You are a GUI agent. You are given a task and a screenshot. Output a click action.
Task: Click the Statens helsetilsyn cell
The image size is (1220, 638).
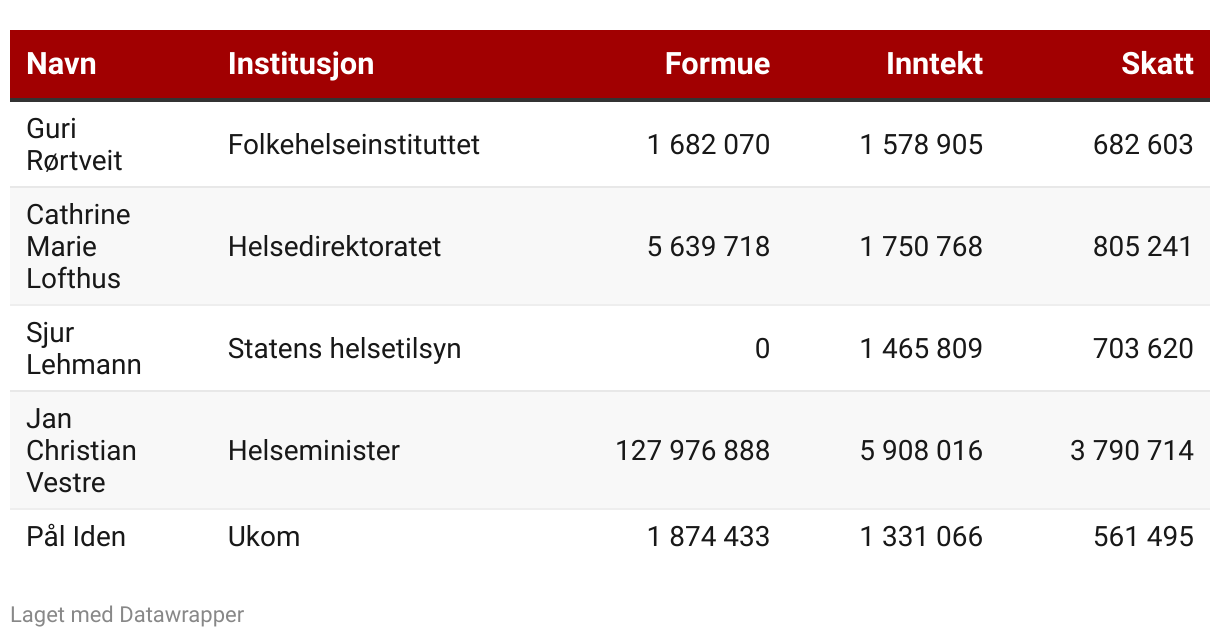coord(344,348)
